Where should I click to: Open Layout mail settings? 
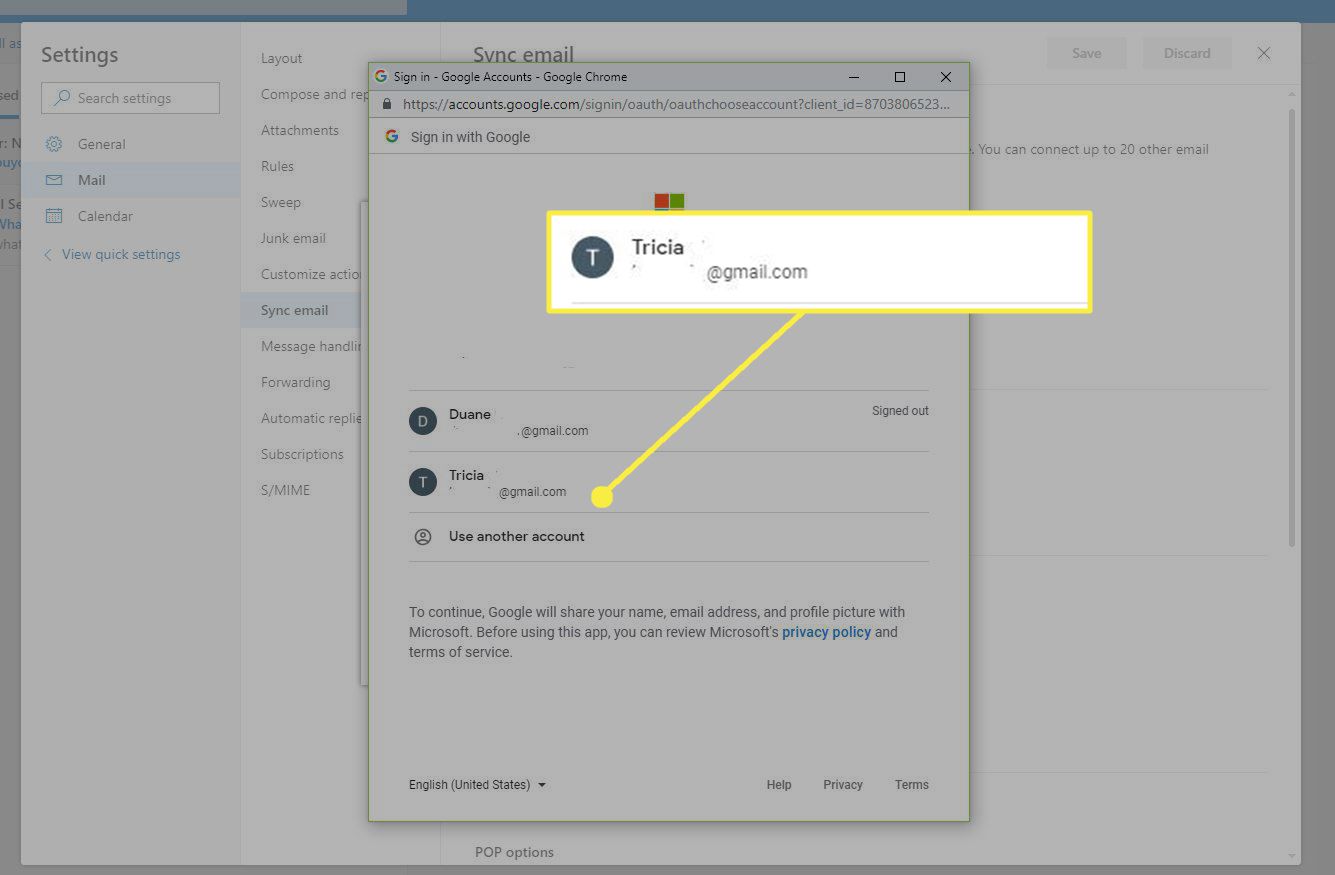282,58
